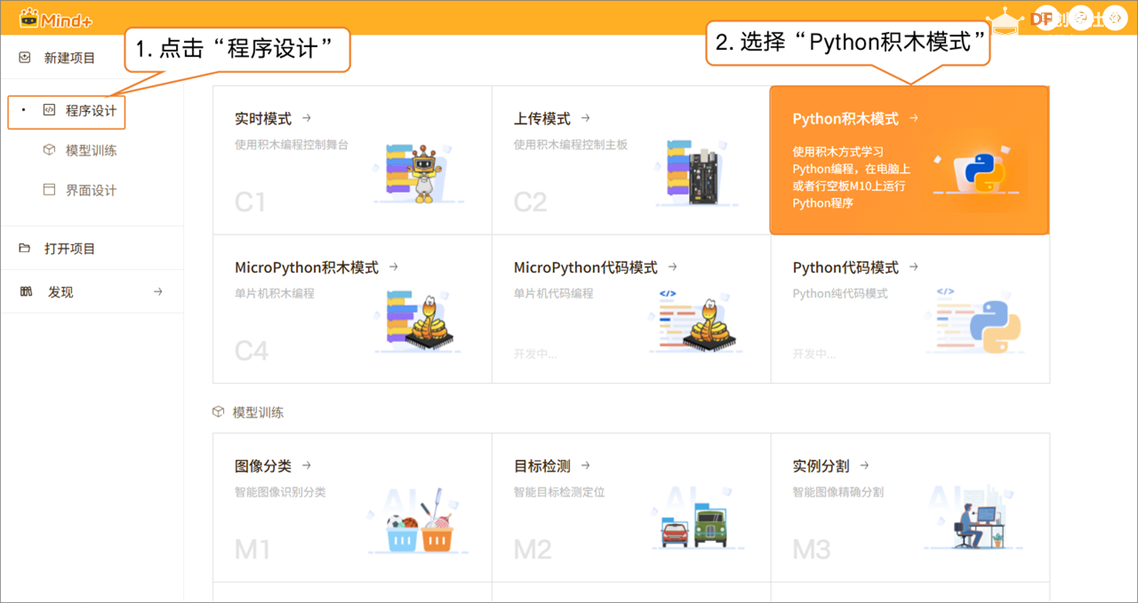This screenshot has width=1138, height=603.
Task: Select the 程序设计 code icon
Action: 49,111
